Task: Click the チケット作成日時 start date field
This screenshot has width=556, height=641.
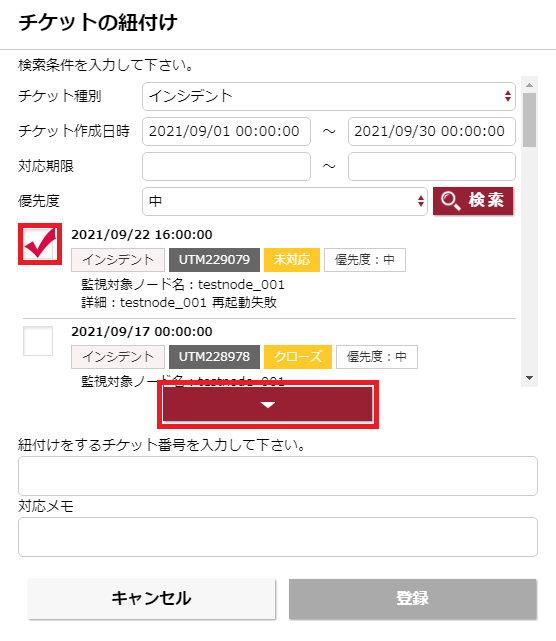Action: pyautogui.click(x=226, y=131)
